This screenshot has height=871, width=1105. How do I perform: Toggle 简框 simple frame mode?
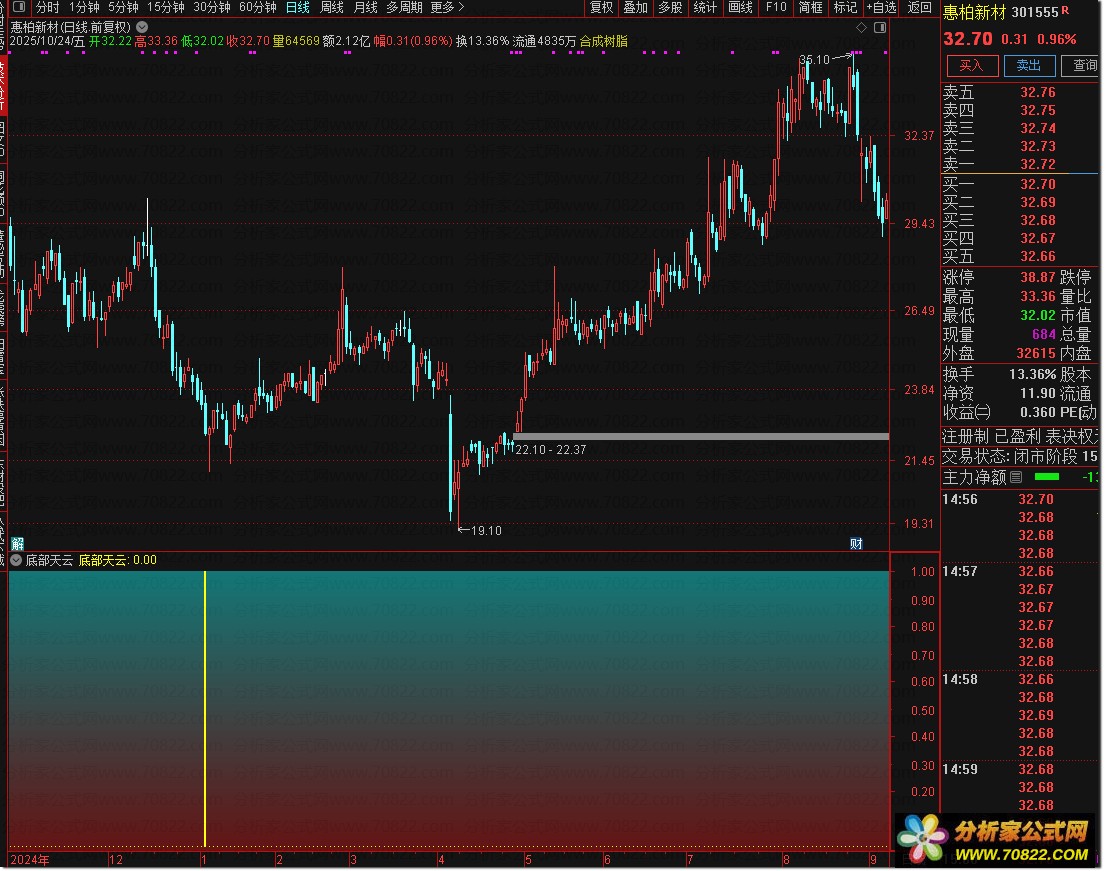coord(810,7)
